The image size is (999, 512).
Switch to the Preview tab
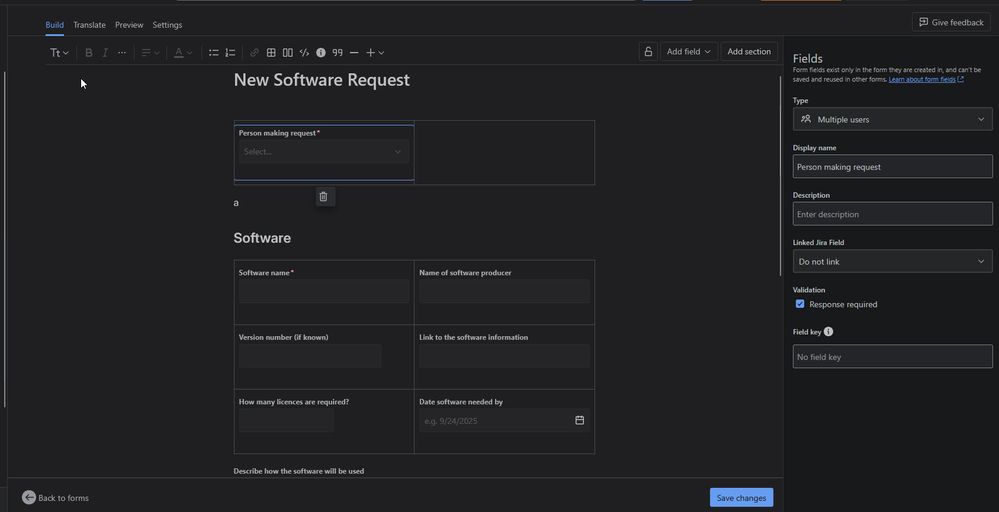[x=129, y=25]
